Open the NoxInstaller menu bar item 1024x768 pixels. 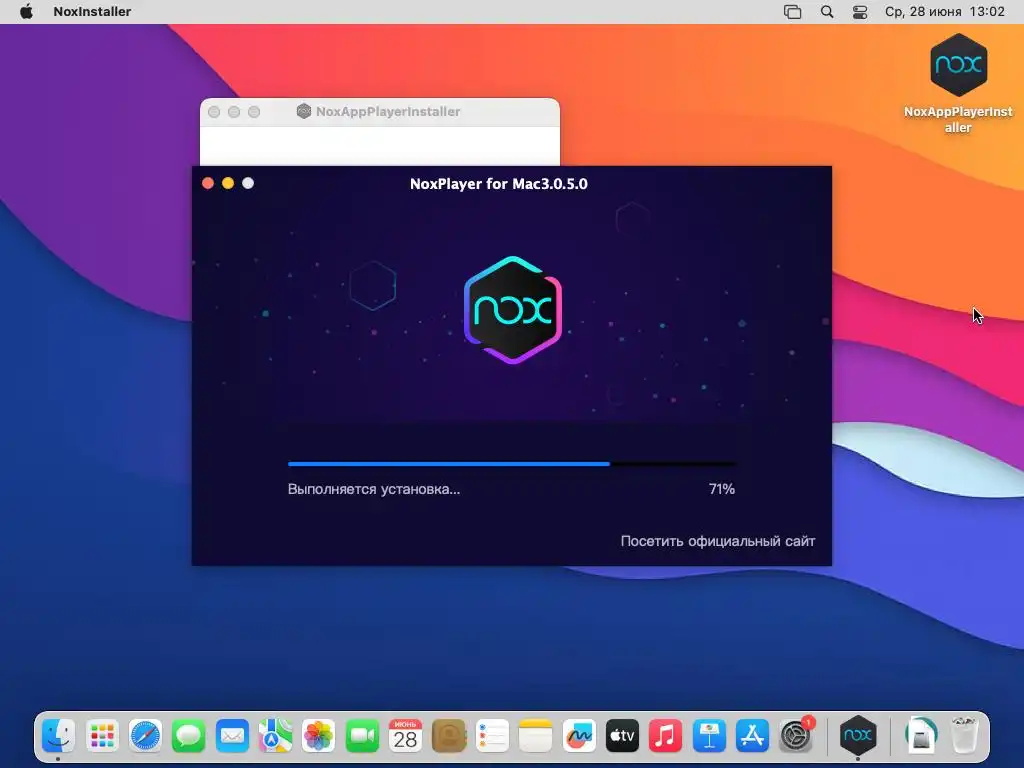tap(92, 11)
